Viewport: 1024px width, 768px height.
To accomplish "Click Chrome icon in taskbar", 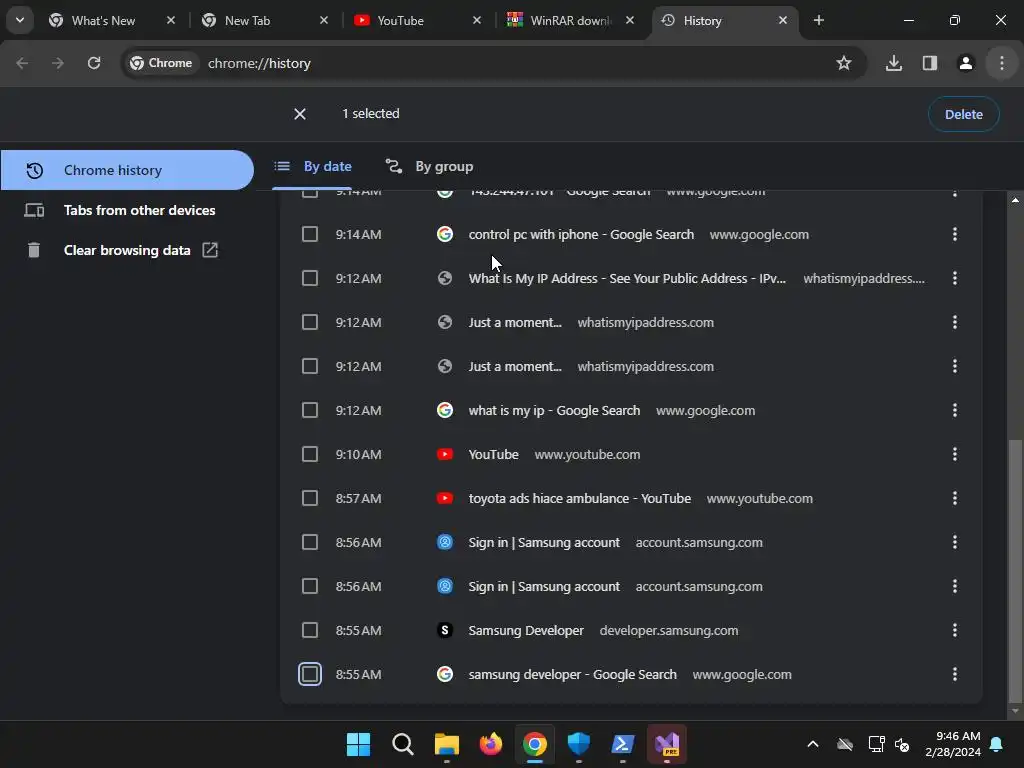I will (534, 744).
